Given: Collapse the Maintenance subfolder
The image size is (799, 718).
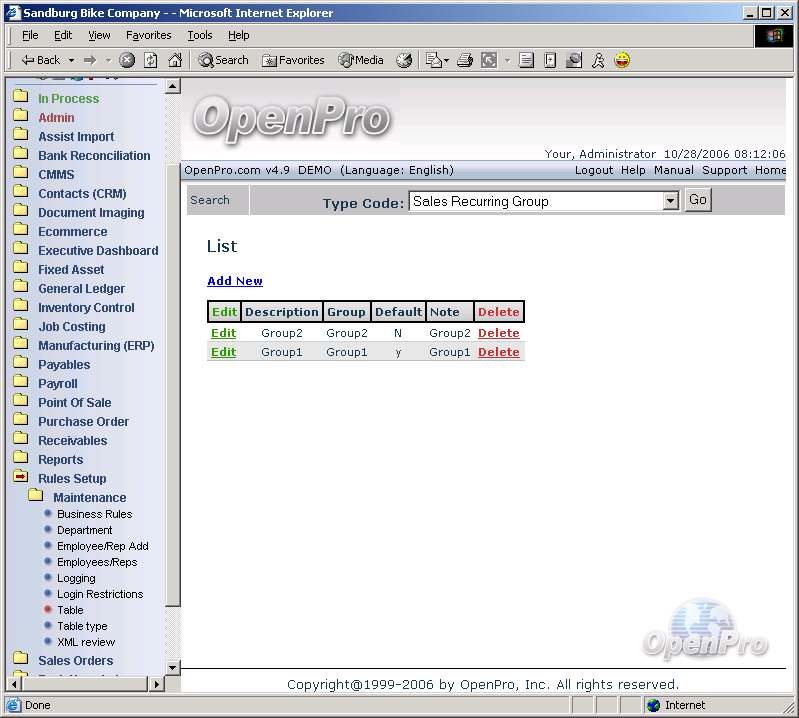Looking at the screenshot, I should (x=36, y=497).
